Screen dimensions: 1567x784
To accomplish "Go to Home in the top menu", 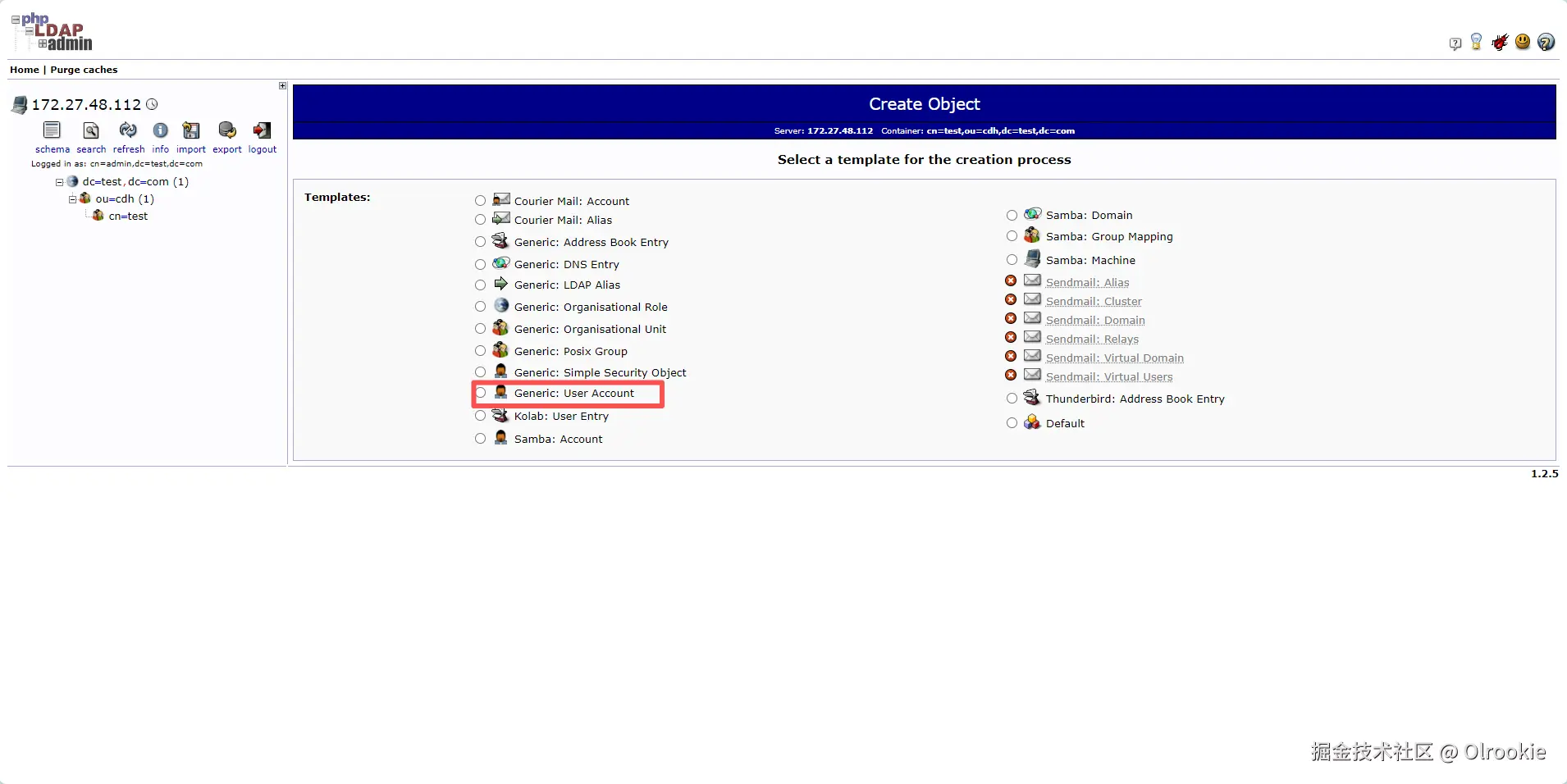I will 25,70.
